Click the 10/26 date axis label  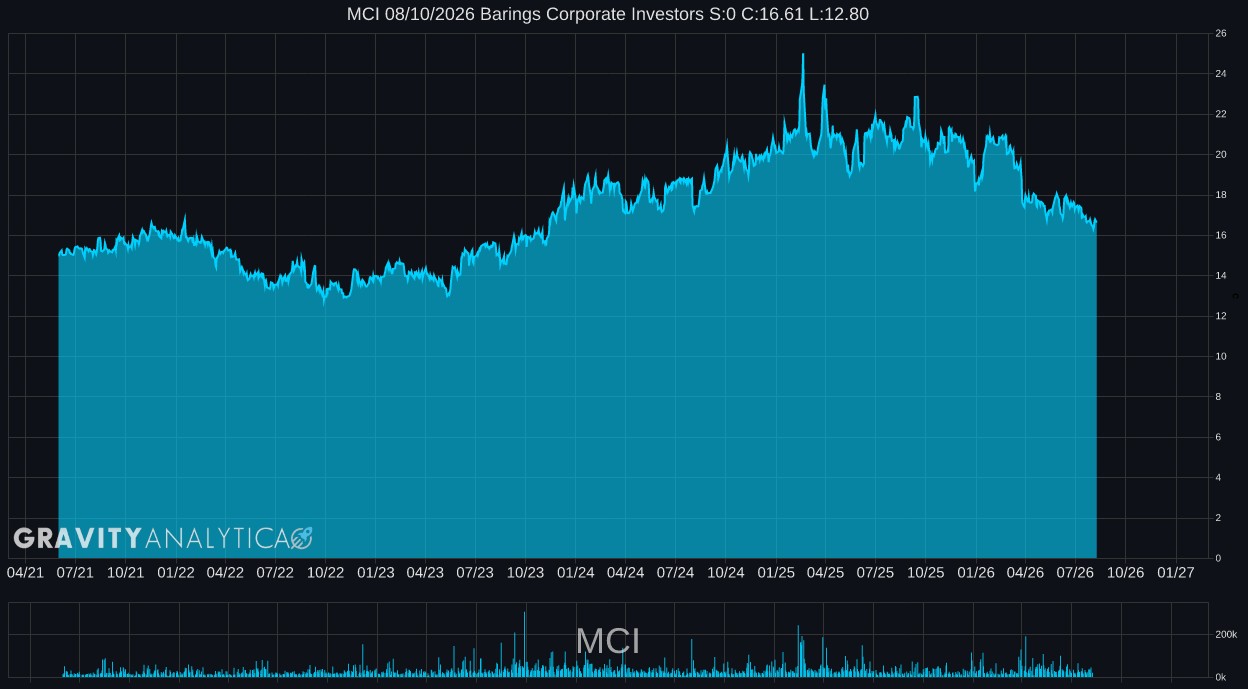(1125, 573)
